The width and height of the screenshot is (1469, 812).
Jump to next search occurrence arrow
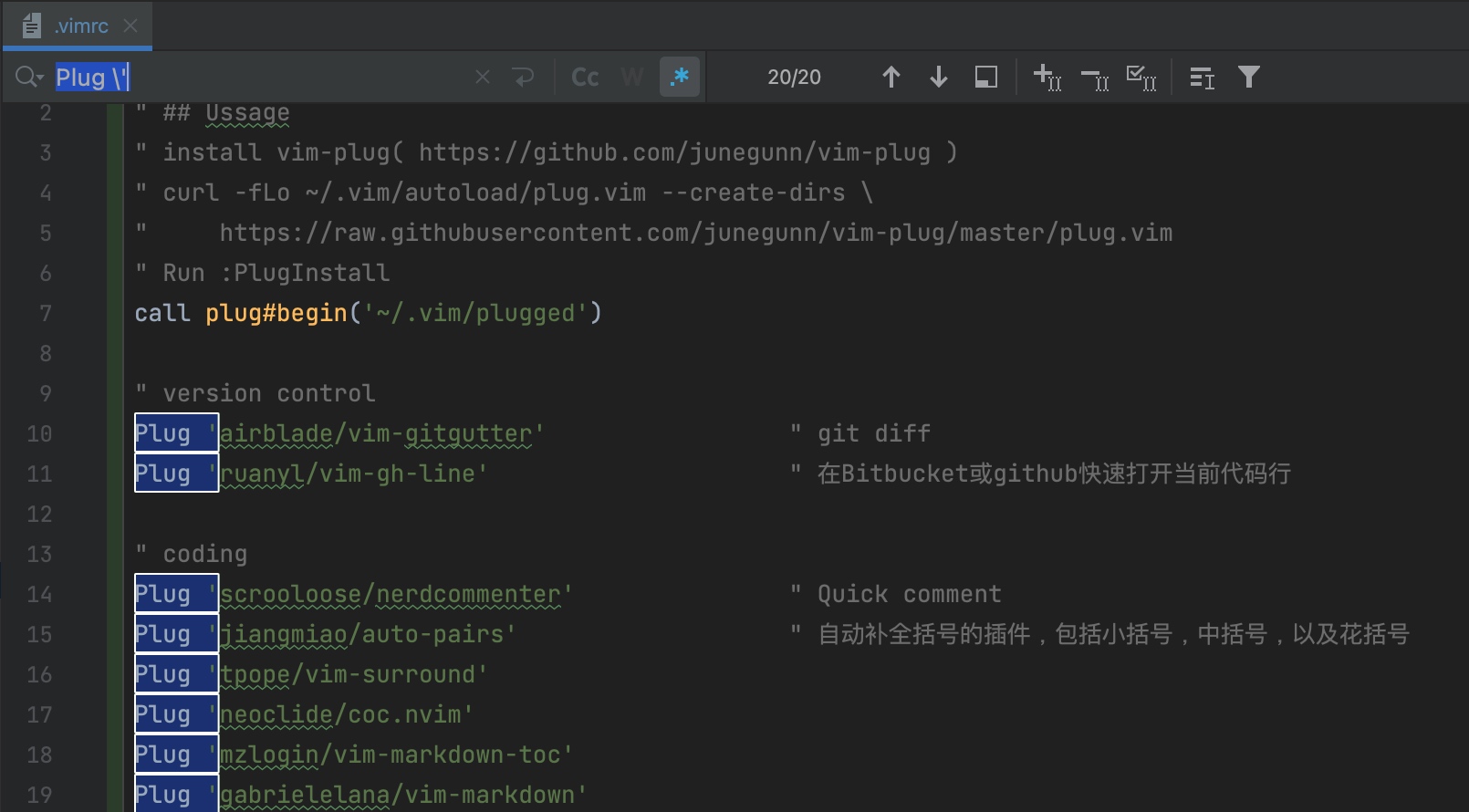[x=938, y=78]
